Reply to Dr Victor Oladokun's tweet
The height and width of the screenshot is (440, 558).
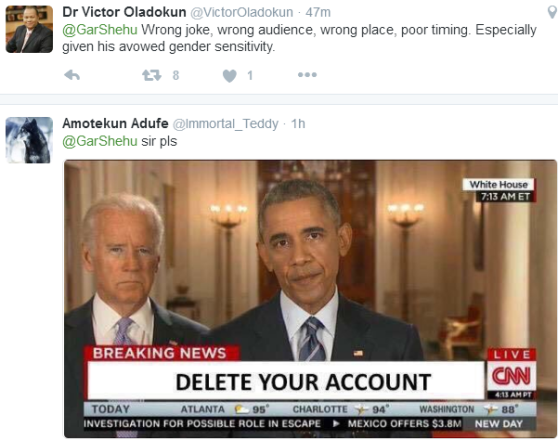point(72,75)
